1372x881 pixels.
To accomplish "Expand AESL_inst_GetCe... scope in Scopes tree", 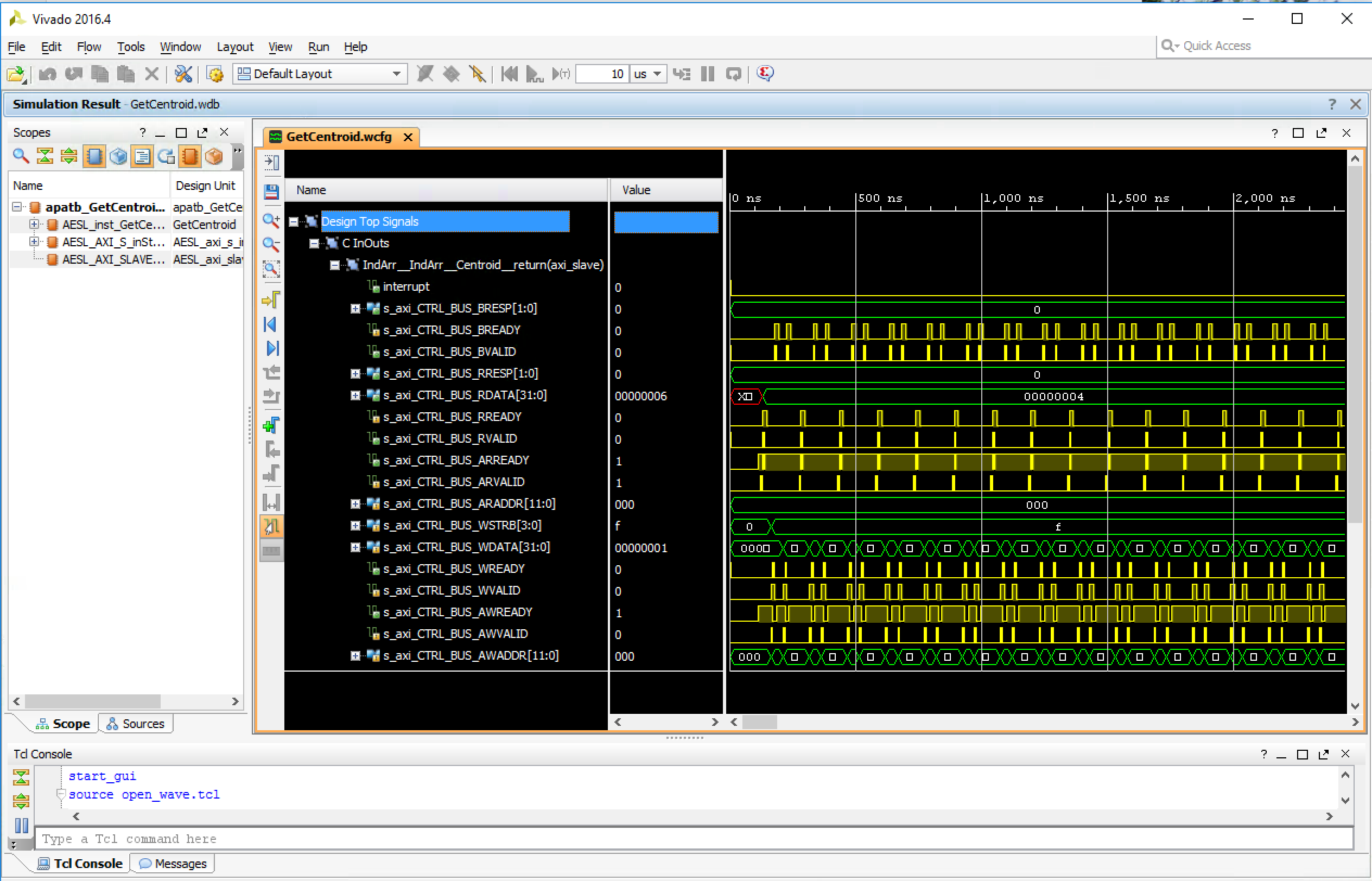I will coord(34,224).
